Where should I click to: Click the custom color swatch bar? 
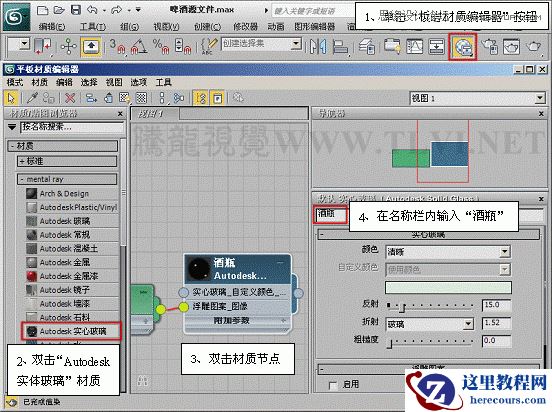[448, 287]
